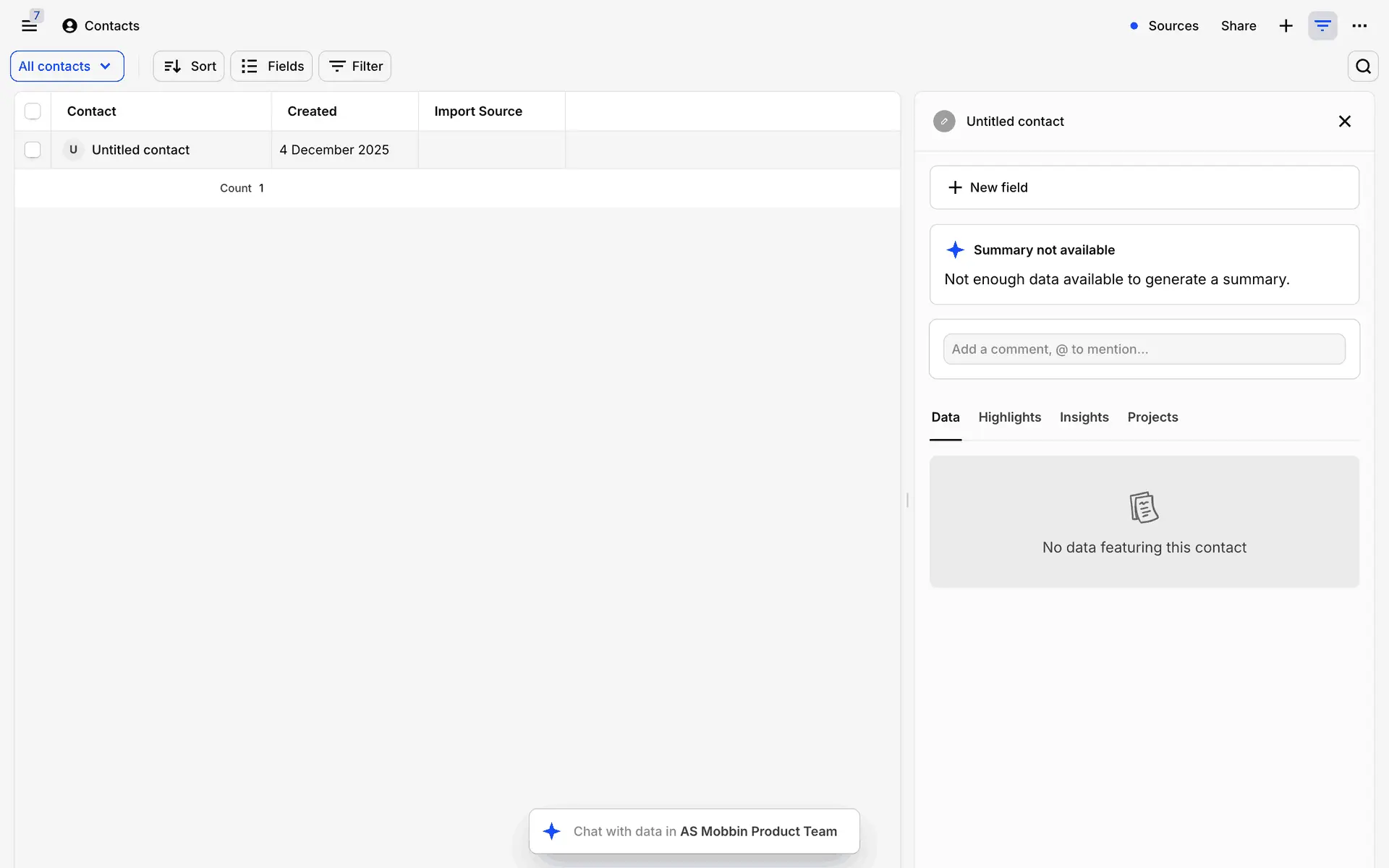
Task: Open the Fields selector
Action: tap(271, 67)
